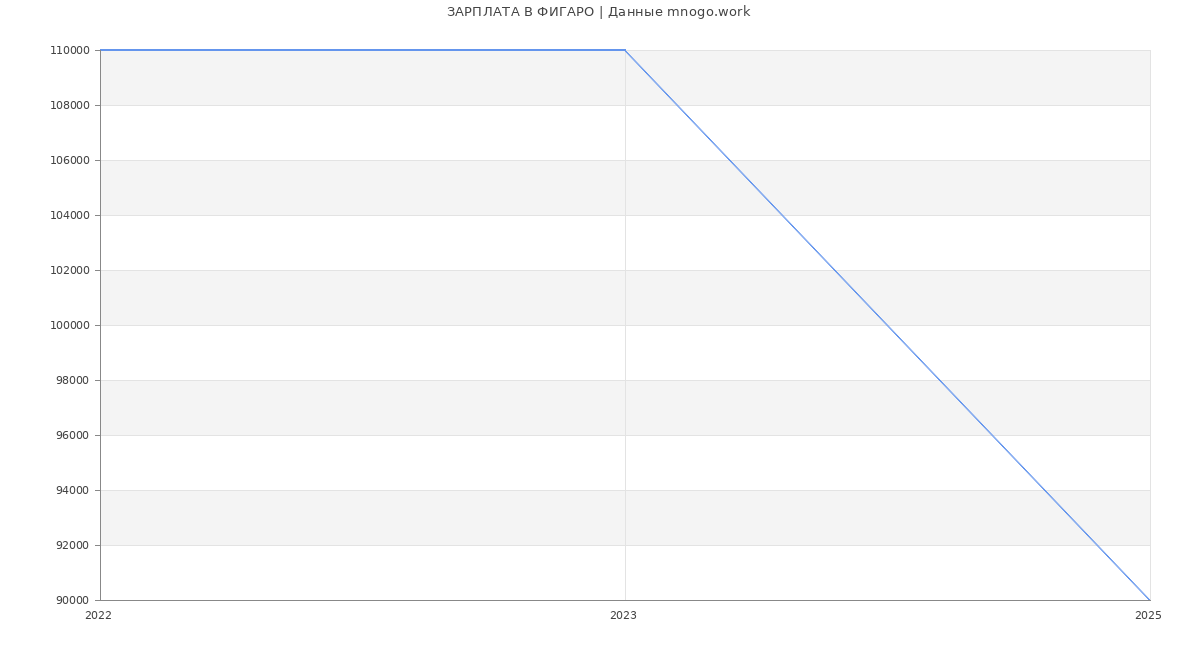
Task: Click the descending blue line at 100000
Action: click(887, 325)
